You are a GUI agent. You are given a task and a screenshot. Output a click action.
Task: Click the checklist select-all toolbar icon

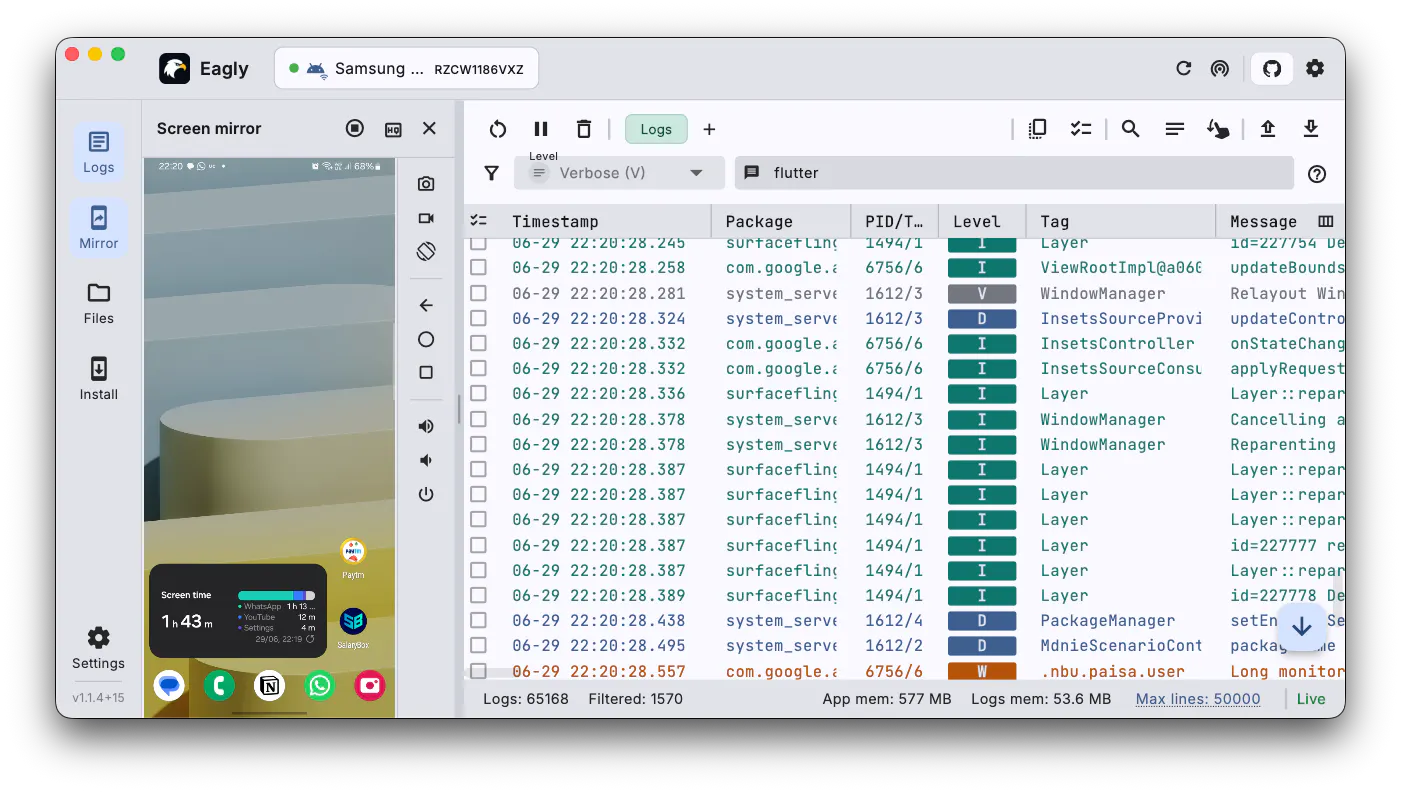[1080, 129]
